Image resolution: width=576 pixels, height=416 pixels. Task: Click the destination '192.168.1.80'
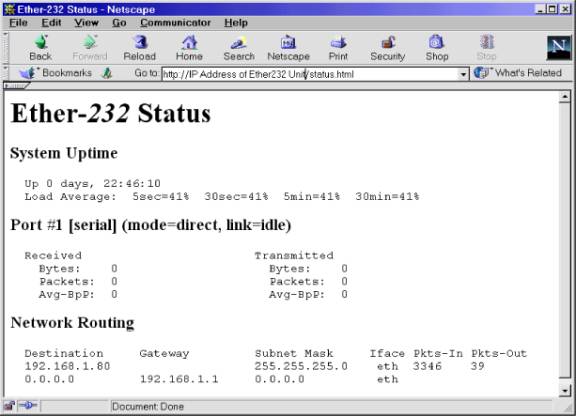point(67,366)
